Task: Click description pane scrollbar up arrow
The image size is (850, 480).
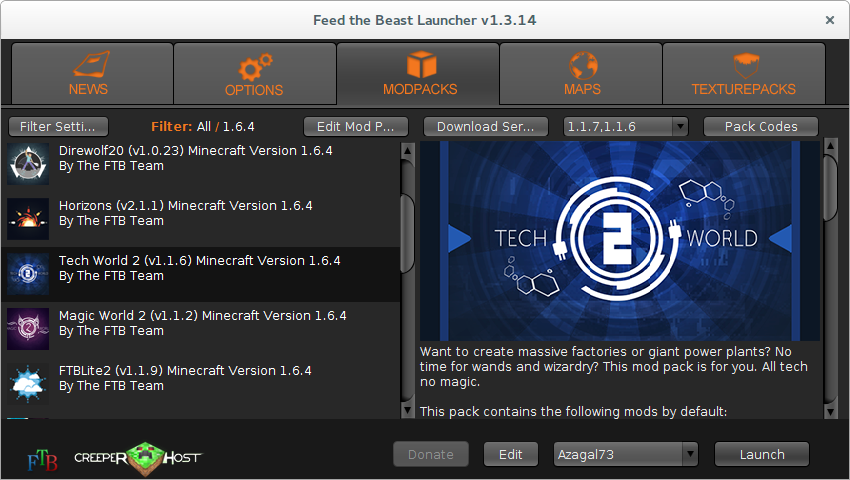Action: pyautogui.click(x=830, y=146)
